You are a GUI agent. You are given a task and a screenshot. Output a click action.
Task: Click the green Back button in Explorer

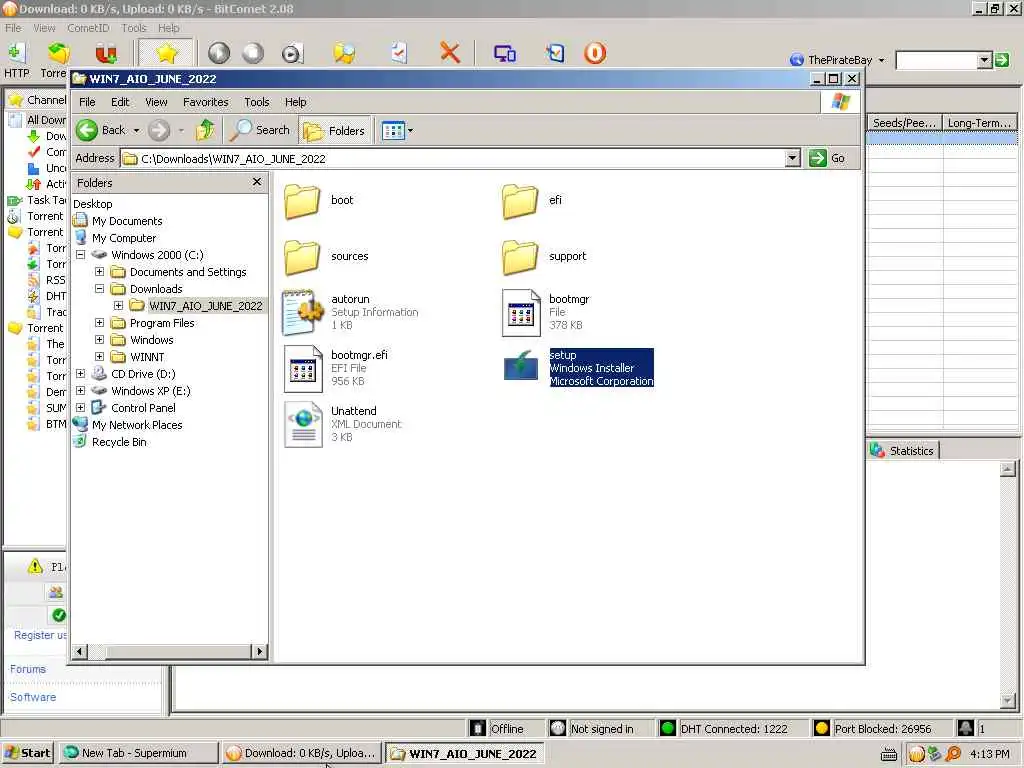101,130
